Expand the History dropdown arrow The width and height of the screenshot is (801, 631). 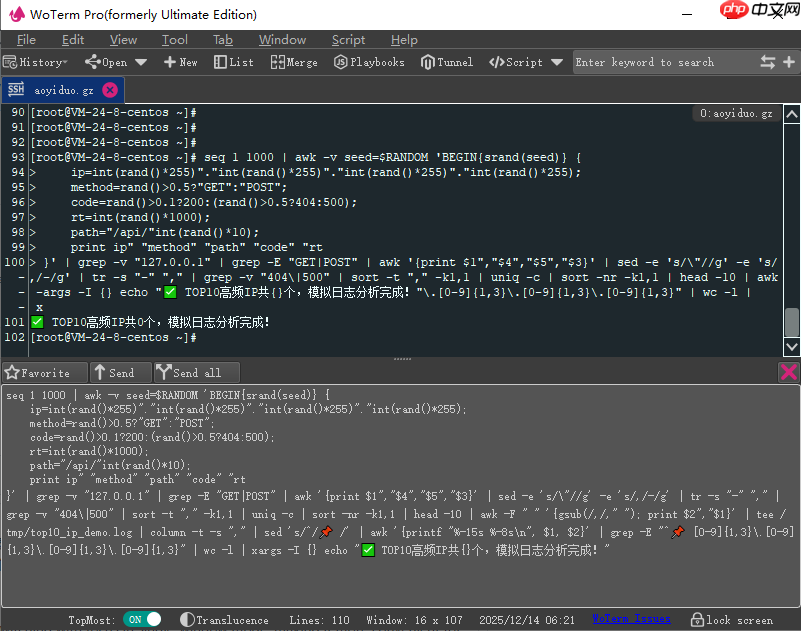point(63,62)
